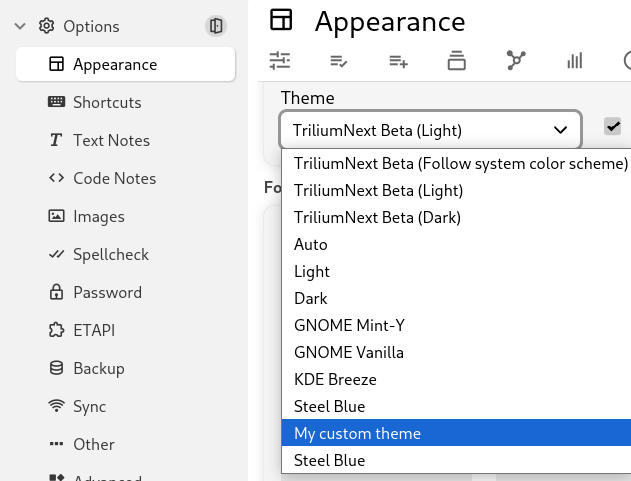
Task: Collapse the Options tree node chevron
Action: (20, 26)
